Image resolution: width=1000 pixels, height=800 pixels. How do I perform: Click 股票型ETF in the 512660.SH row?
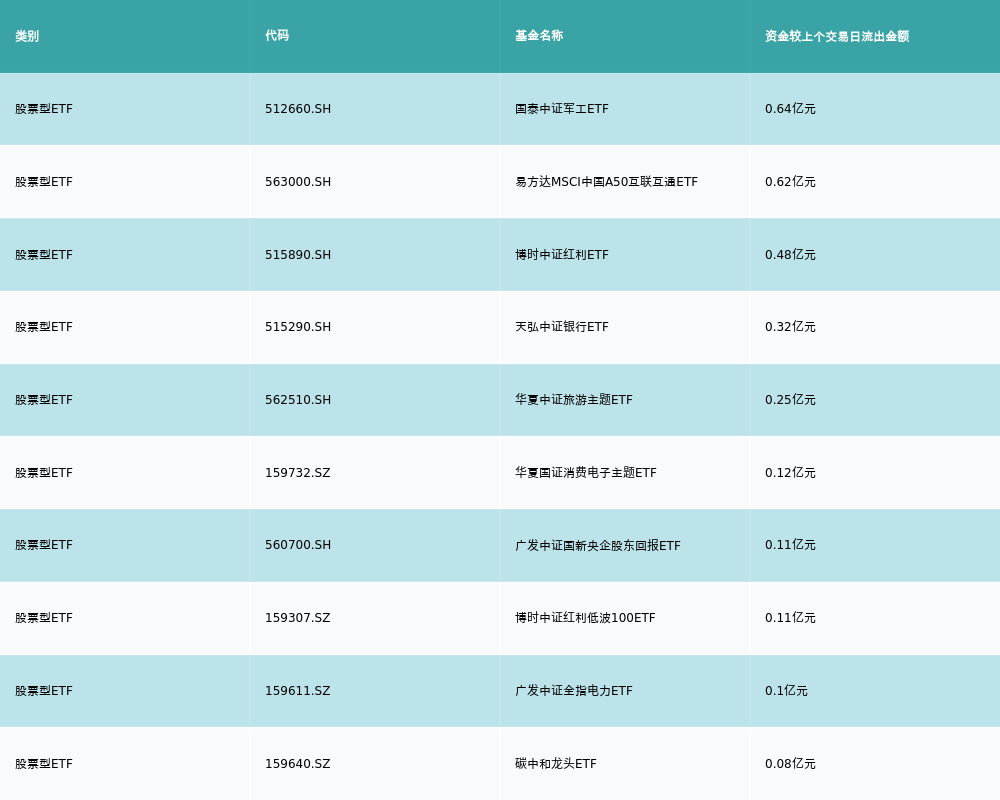click(x=44, y=109)
